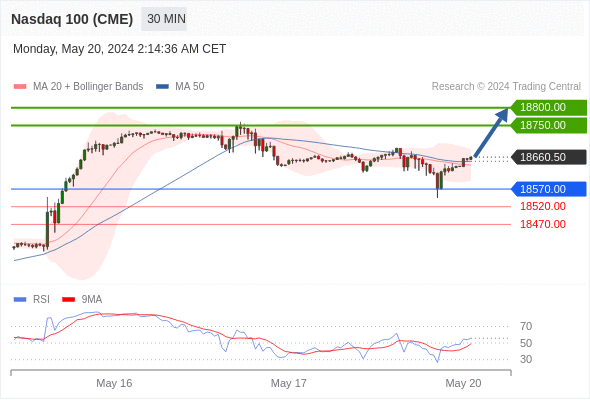This screenshot has width=590, height=400.
Task: Click the 9MA legend red swatch
Action: 68,300
